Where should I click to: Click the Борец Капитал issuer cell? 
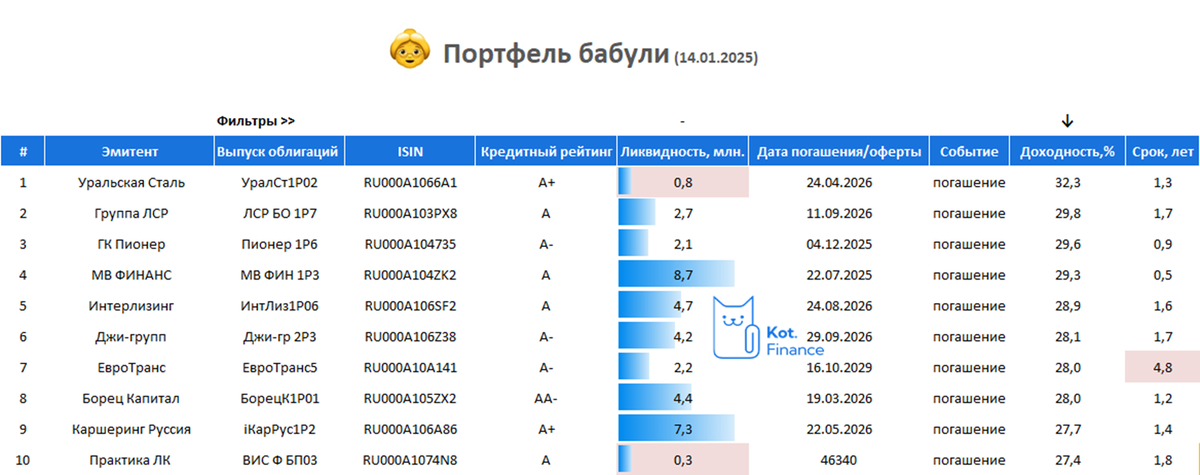pyautogui.click(x=130, y=399)
